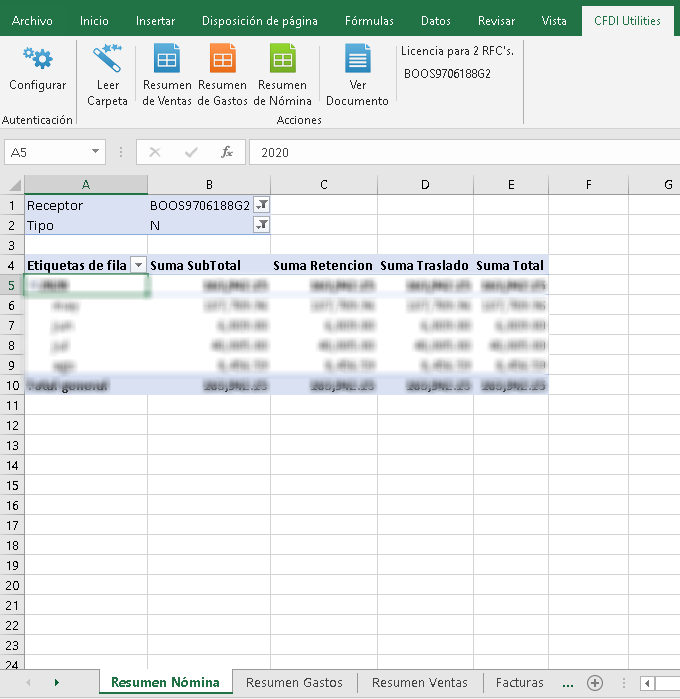
Task: Open the Ver Documento icon
Action: coord(357,60)
